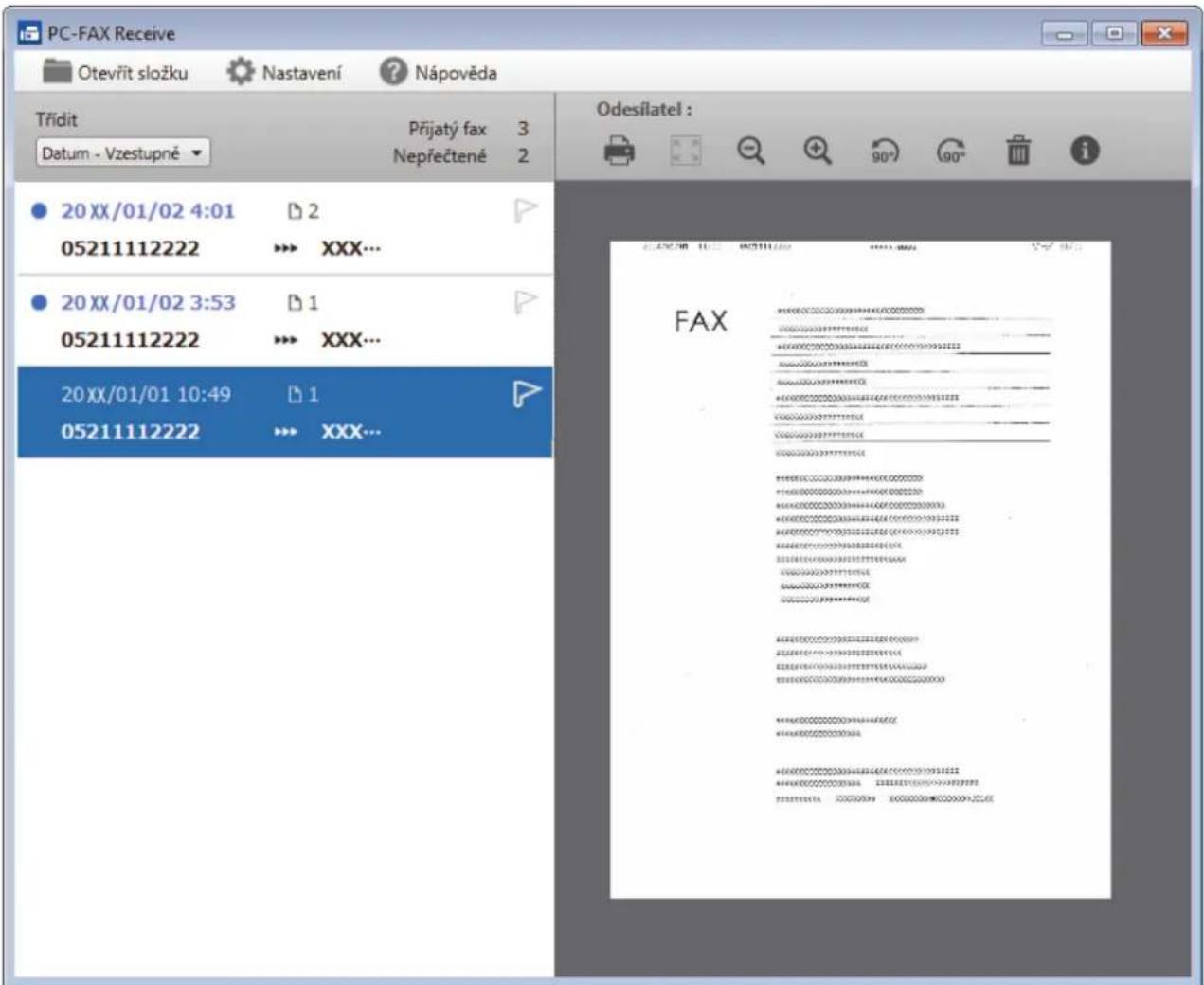Zoom out the fax preview
1204x985 pixels.
[751, 151]
